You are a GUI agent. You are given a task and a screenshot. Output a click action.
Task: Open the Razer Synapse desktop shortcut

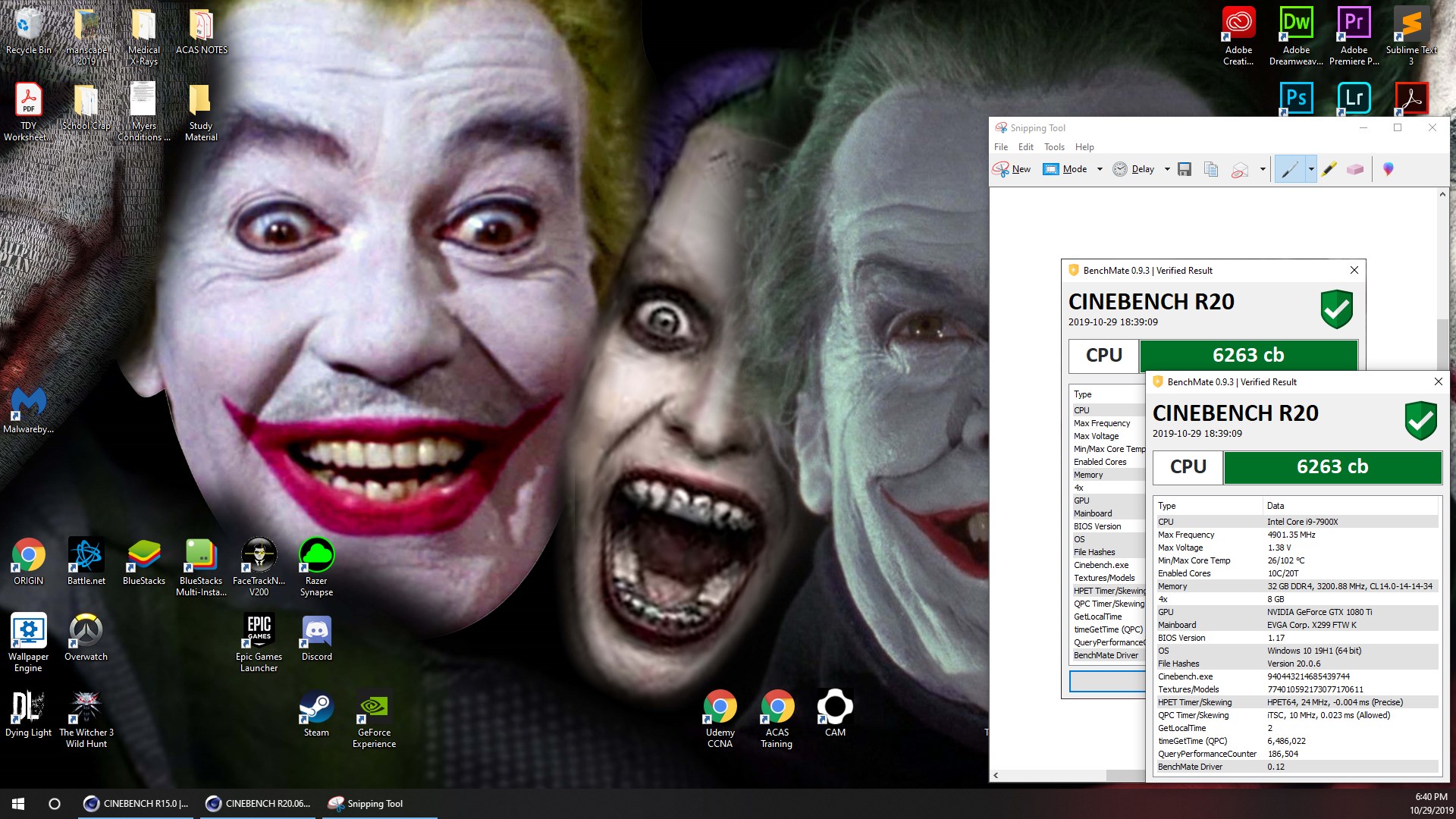(x=316, y=567)
